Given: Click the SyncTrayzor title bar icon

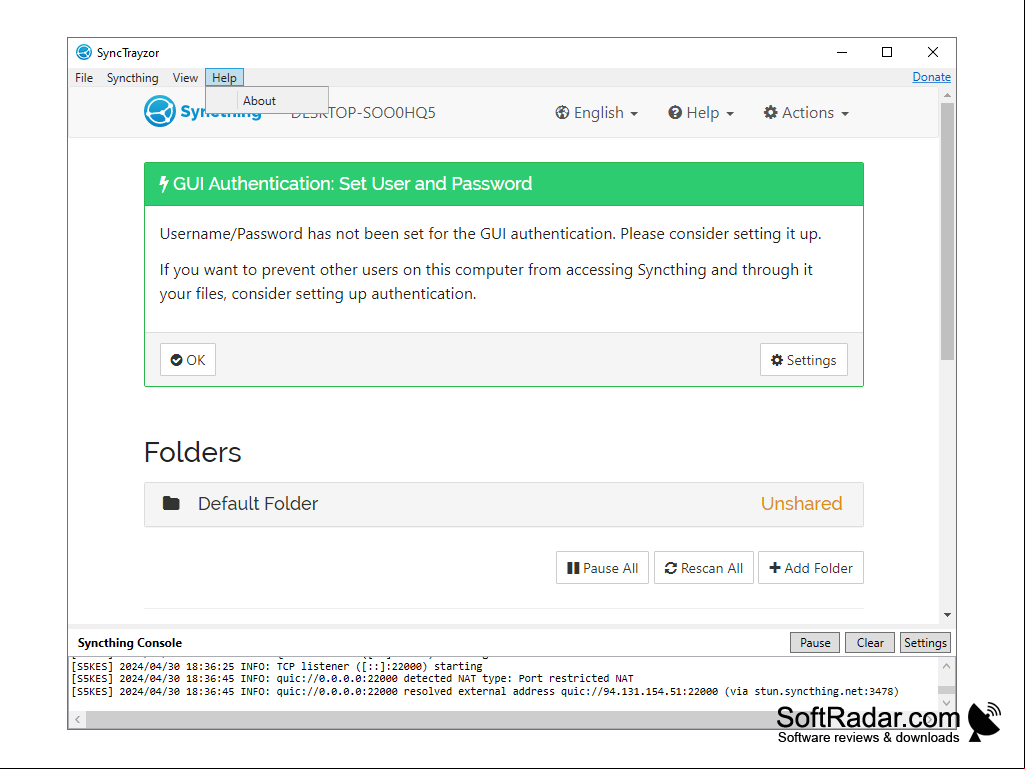Looking at the screenshot, I should (x=84, y=52).
